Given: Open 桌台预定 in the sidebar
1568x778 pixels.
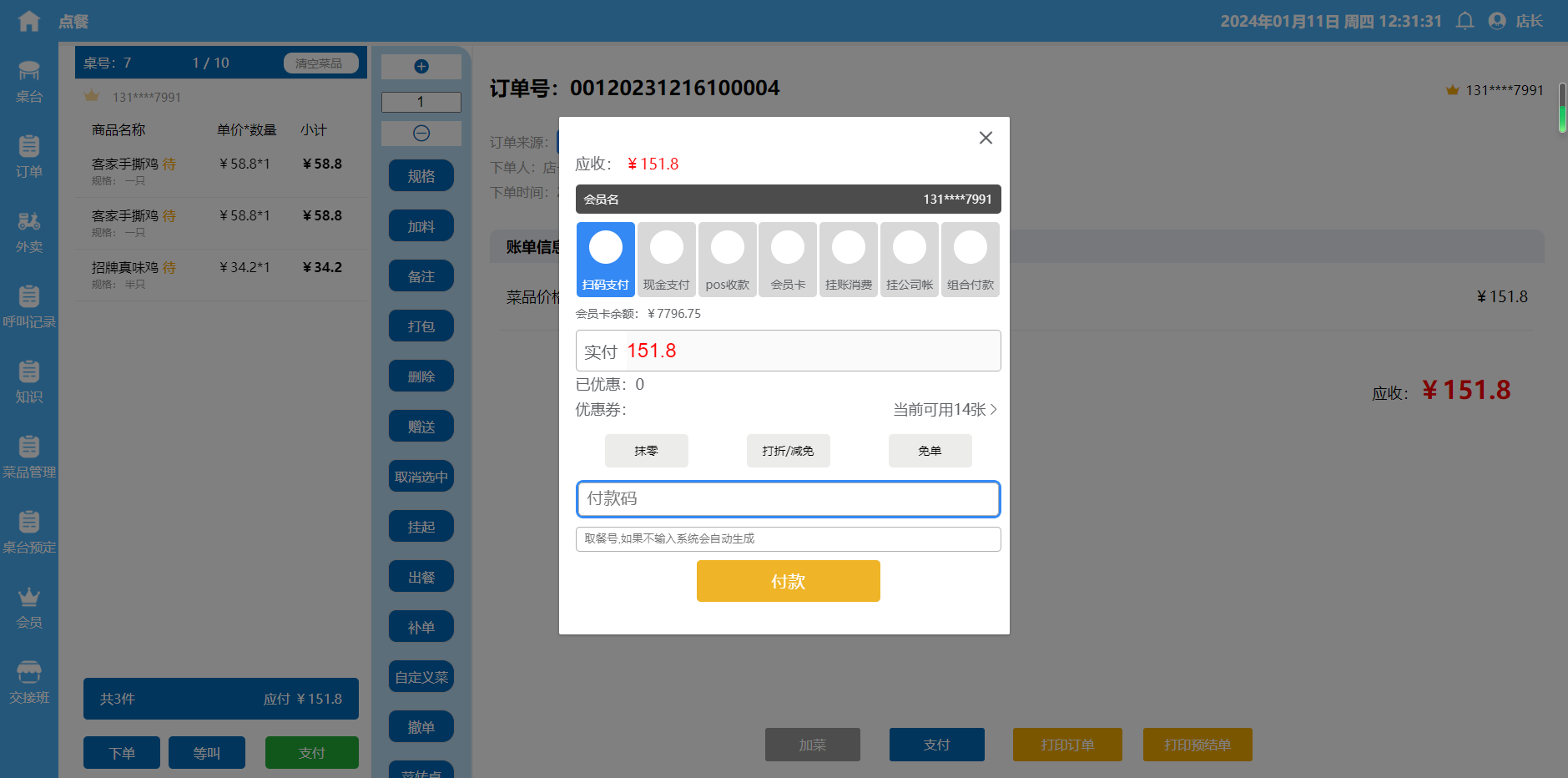Looking at the screenshot, I should point(29,533).
